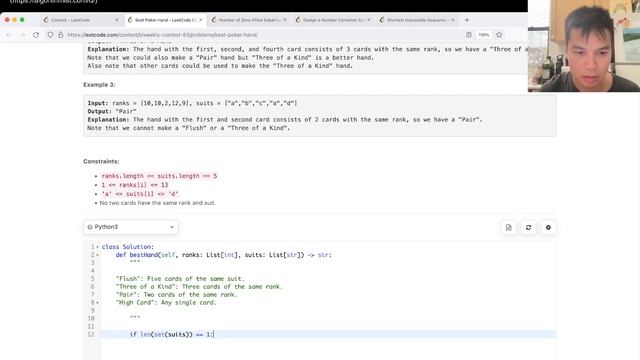Reset the 110% zoom level indicator
Screen dimensions: 640x360
click(x=484, y=35)
